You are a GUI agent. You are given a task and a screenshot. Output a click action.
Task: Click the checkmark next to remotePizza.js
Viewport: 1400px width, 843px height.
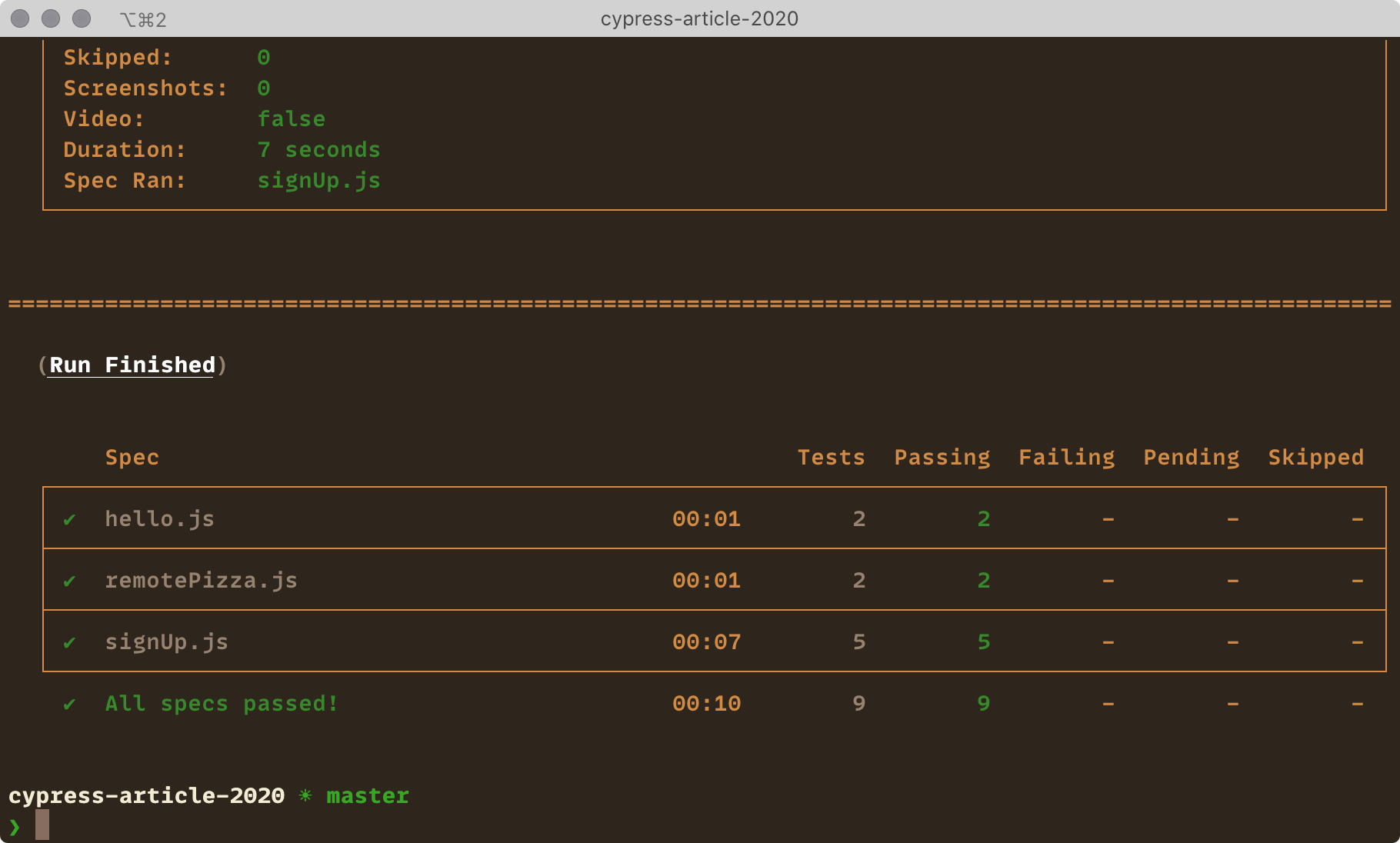click(68, 581)
